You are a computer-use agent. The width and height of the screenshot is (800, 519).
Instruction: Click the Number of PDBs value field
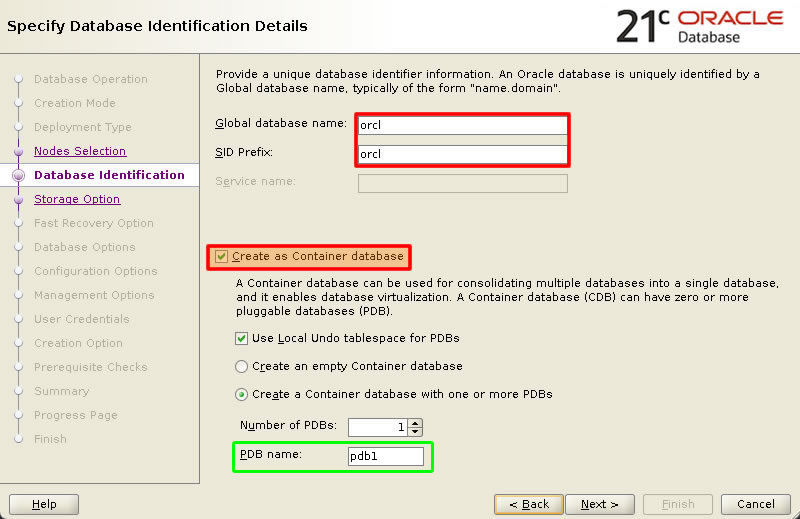[x=378, y=427]
